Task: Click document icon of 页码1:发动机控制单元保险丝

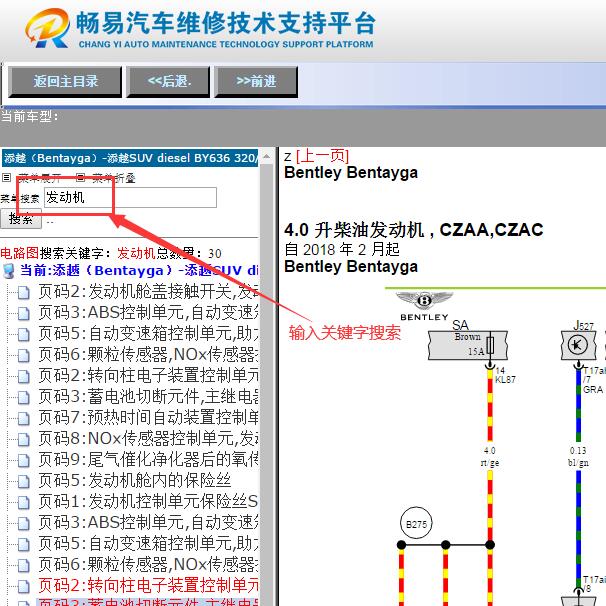Action: click(x=24, y=502)
